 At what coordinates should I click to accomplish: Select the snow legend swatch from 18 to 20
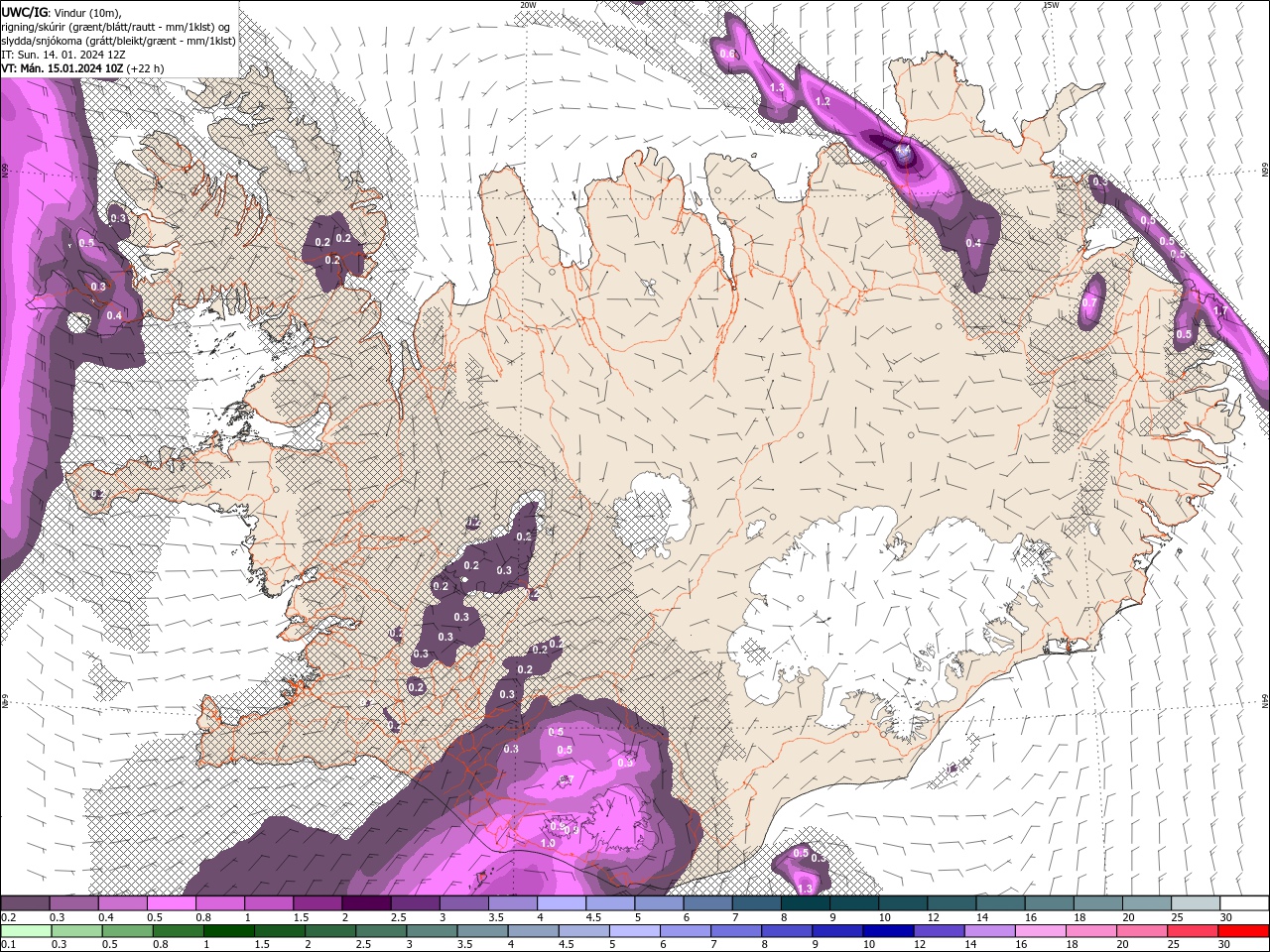click(1100, 902)
